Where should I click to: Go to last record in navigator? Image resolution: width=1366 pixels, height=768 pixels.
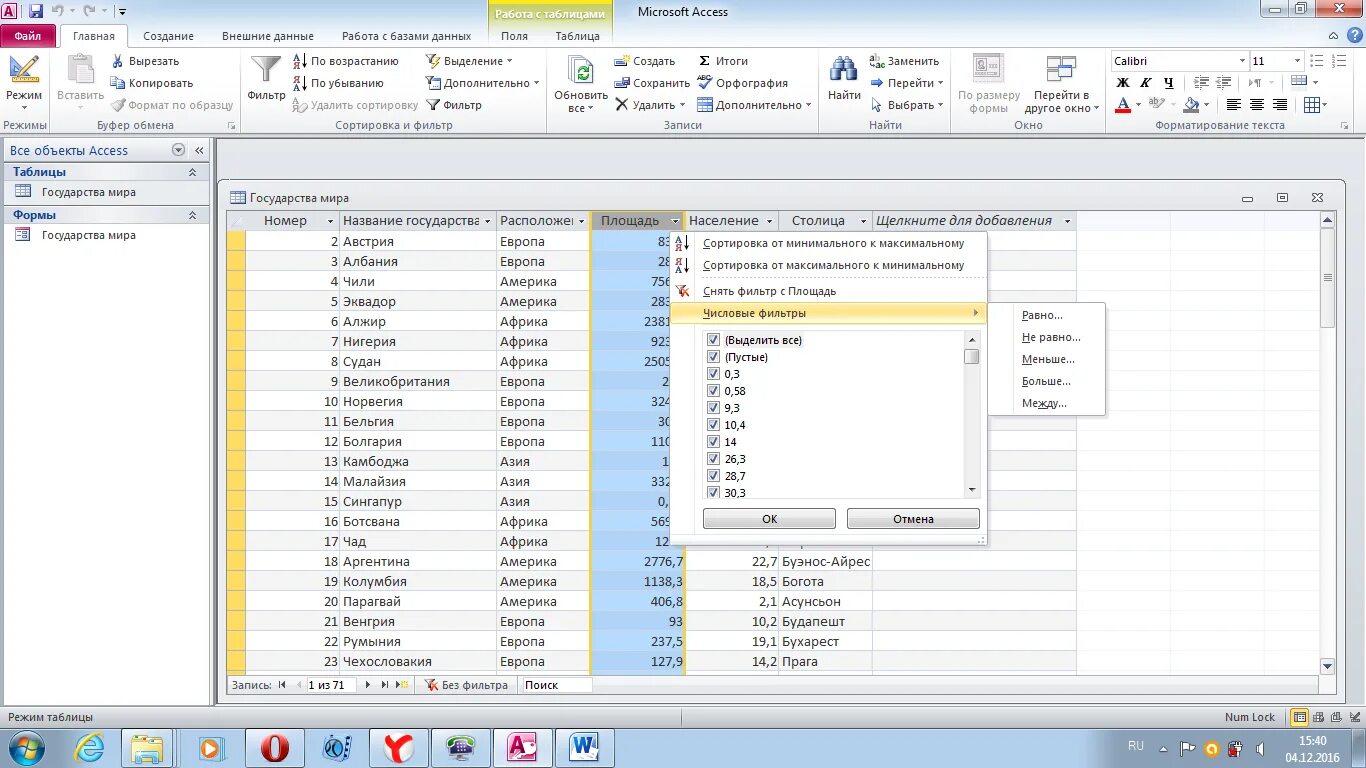pos(385,685)
